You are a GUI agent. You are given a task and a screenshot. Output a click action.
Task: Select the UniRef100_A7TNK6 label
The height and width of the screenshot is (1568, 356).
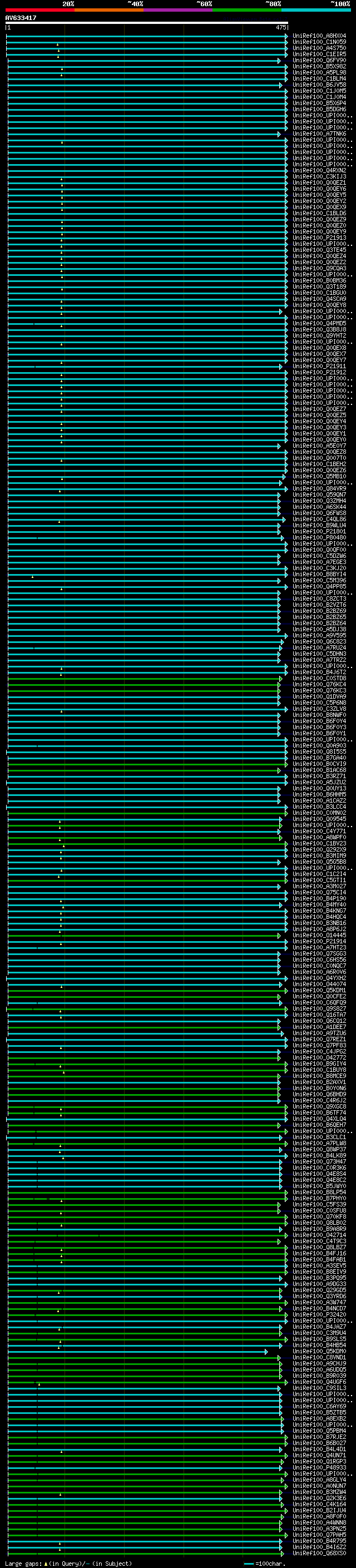tap(319, 134)
